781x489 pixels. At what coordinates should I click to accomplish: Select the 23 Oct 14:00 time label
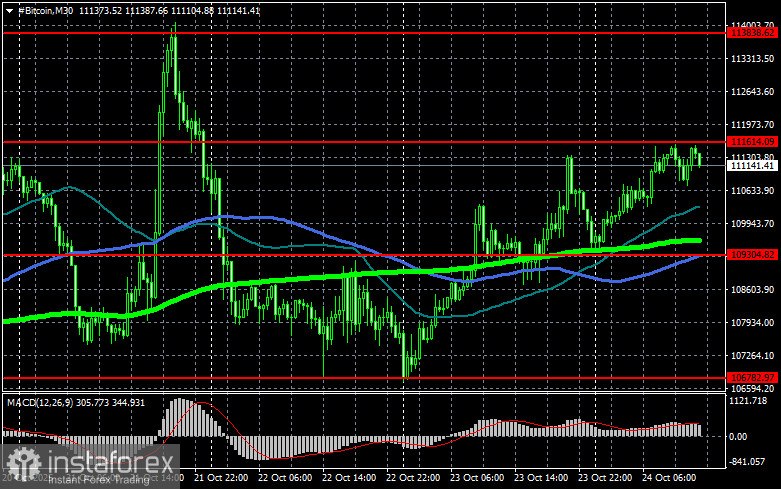pos(541,478)
